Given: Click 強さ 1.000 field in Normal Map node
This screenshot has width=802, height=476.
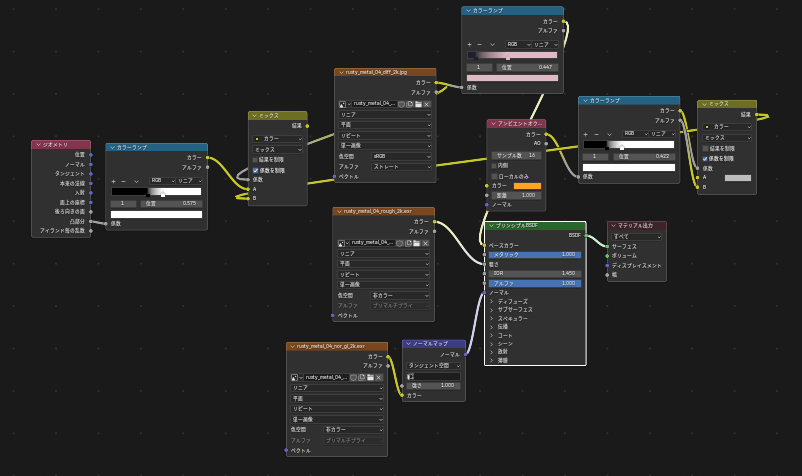Looking at the screenshot, I should pos(433,386).
